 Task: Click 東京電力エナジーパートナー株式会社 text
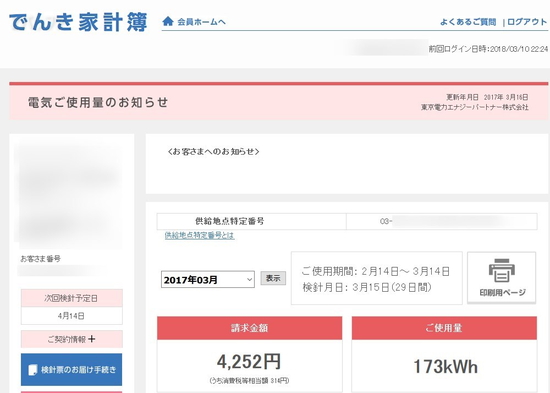475,107
